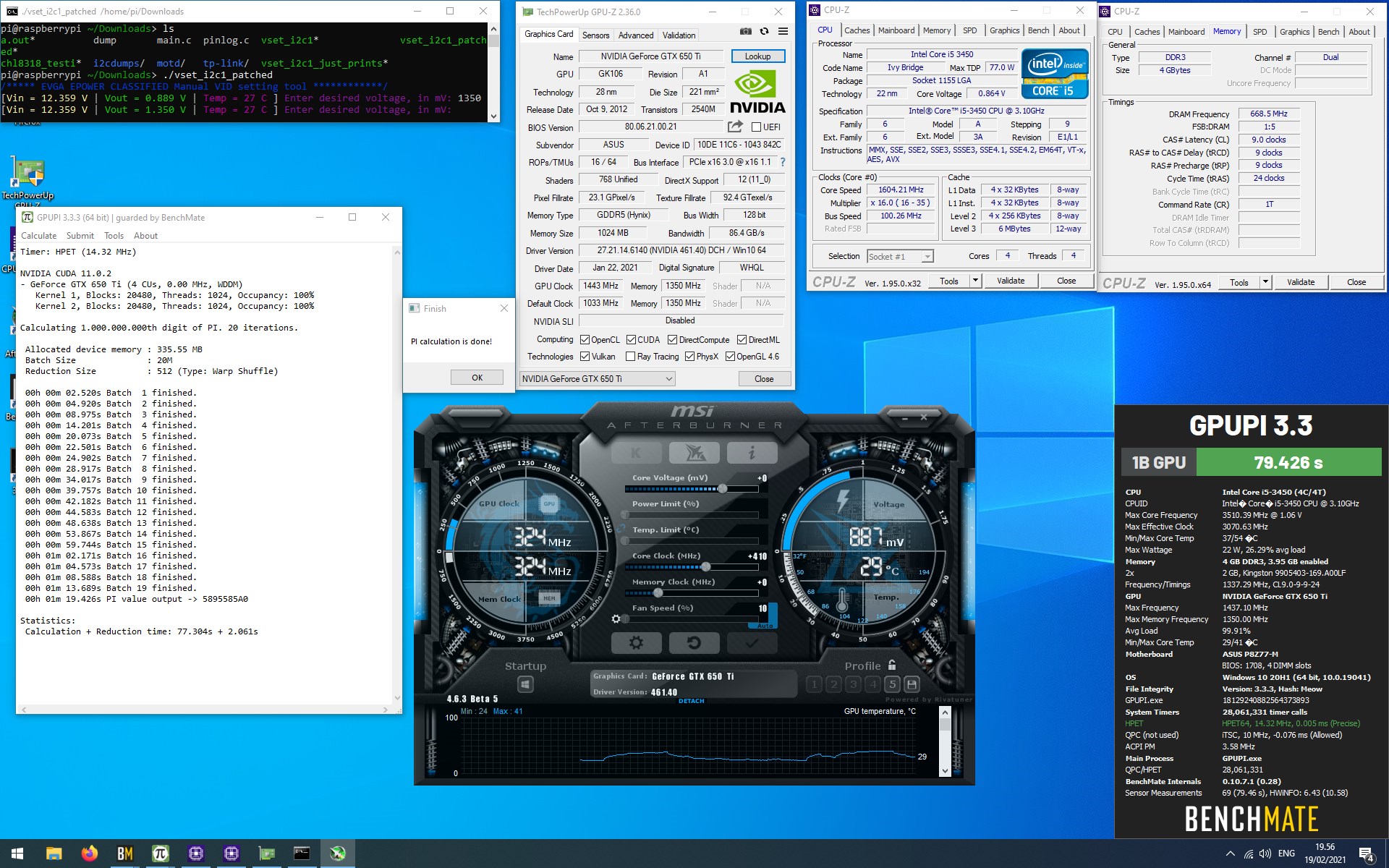This screenshot has height=868, width=1389.
Task: Toggle the DirectML checkbox
Action: coord(742,340)
